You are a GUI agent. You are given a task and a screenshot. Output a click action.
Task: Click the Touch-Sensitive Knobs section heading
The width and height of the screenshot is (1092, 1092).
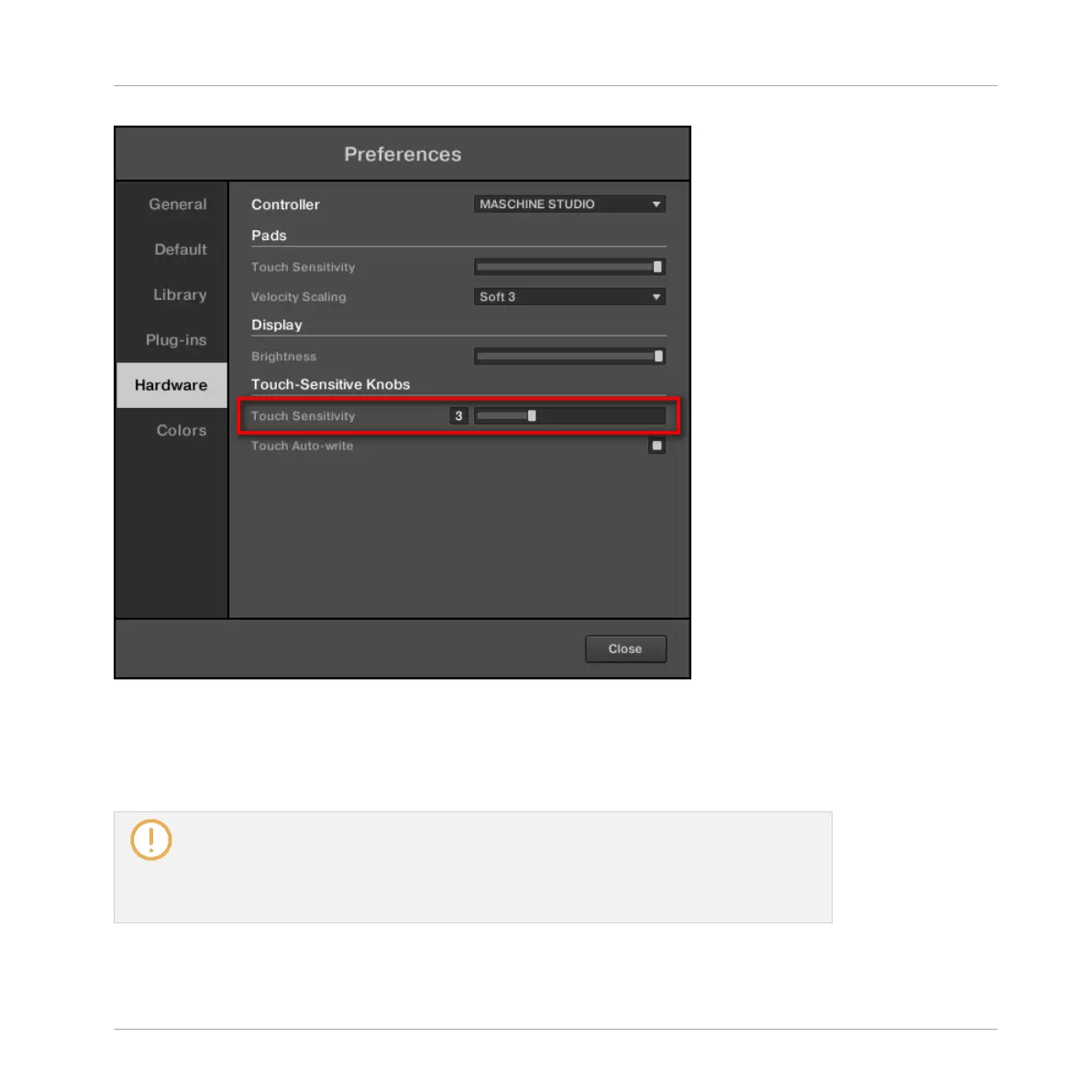330,384
